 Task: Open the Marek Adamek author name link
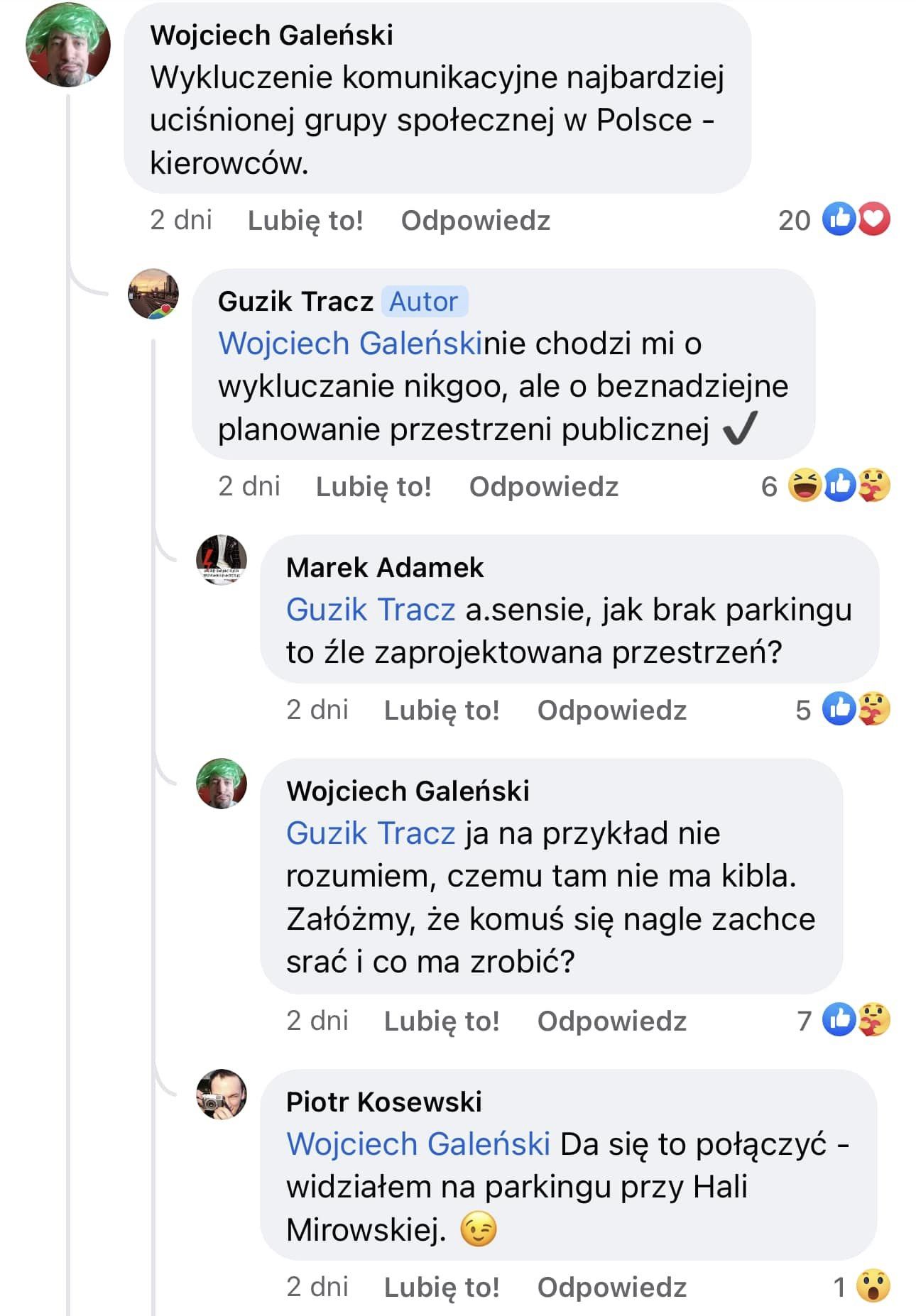pyautogui.click(x=385, y=567)
